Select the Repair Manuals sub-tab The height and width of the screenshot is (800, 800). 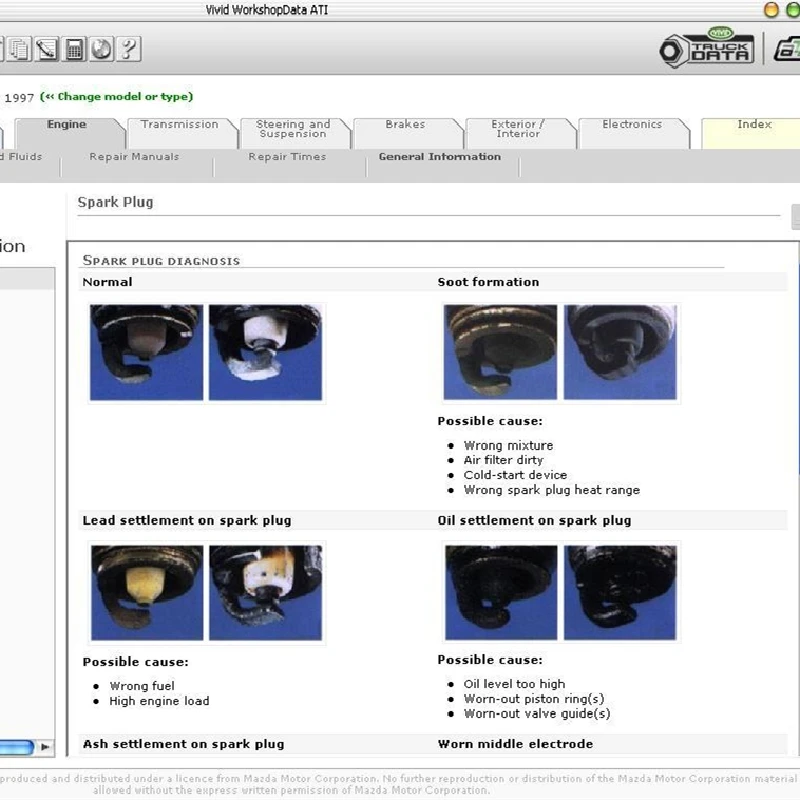tap(134, 157)
